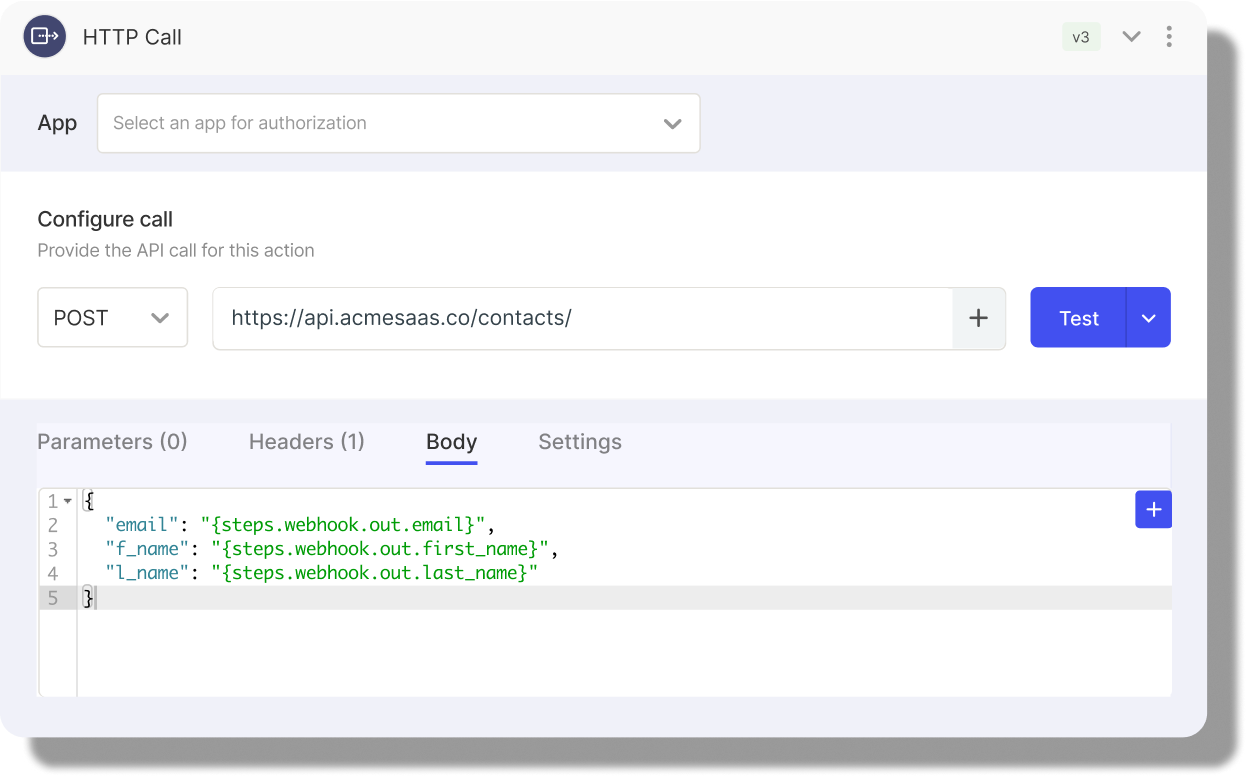This screenshot has width=1247, height=777.
Task: Click the v3 version badge
Action: [x=1081, y=37]
